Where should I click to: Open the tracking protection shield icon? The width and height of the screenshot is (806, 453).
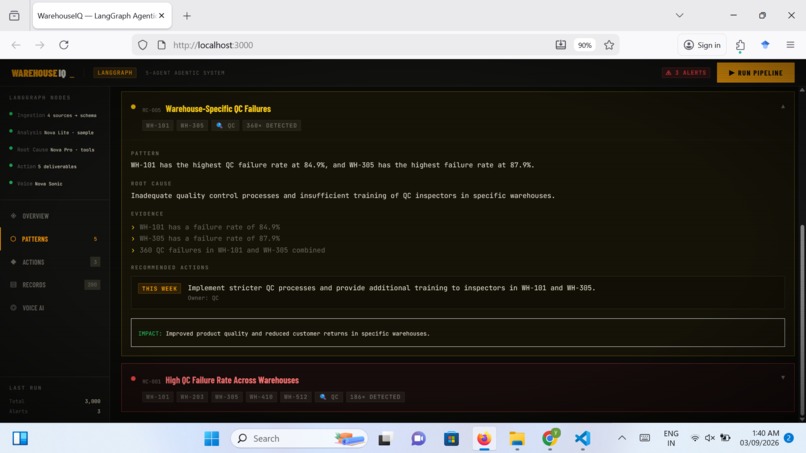[x=142, y=45]
